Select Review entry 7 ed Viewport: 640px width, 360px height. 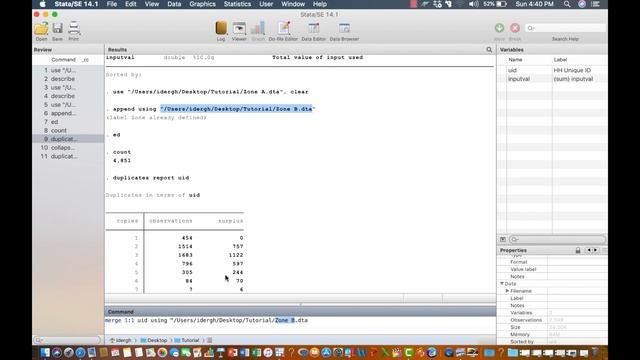(x=68, y=122)
